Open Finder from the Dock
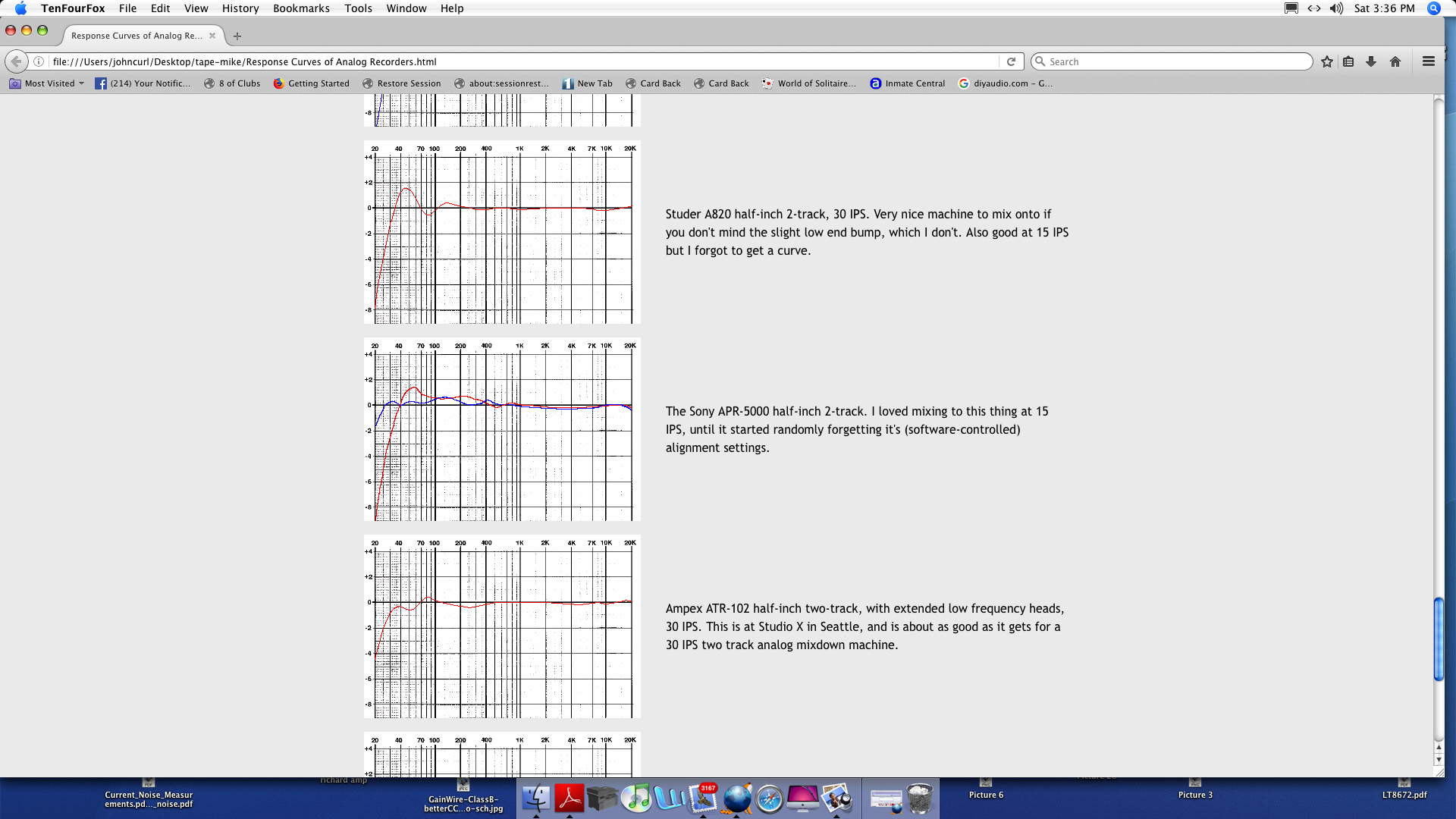The image size is (1456, 819). [536, 798]
